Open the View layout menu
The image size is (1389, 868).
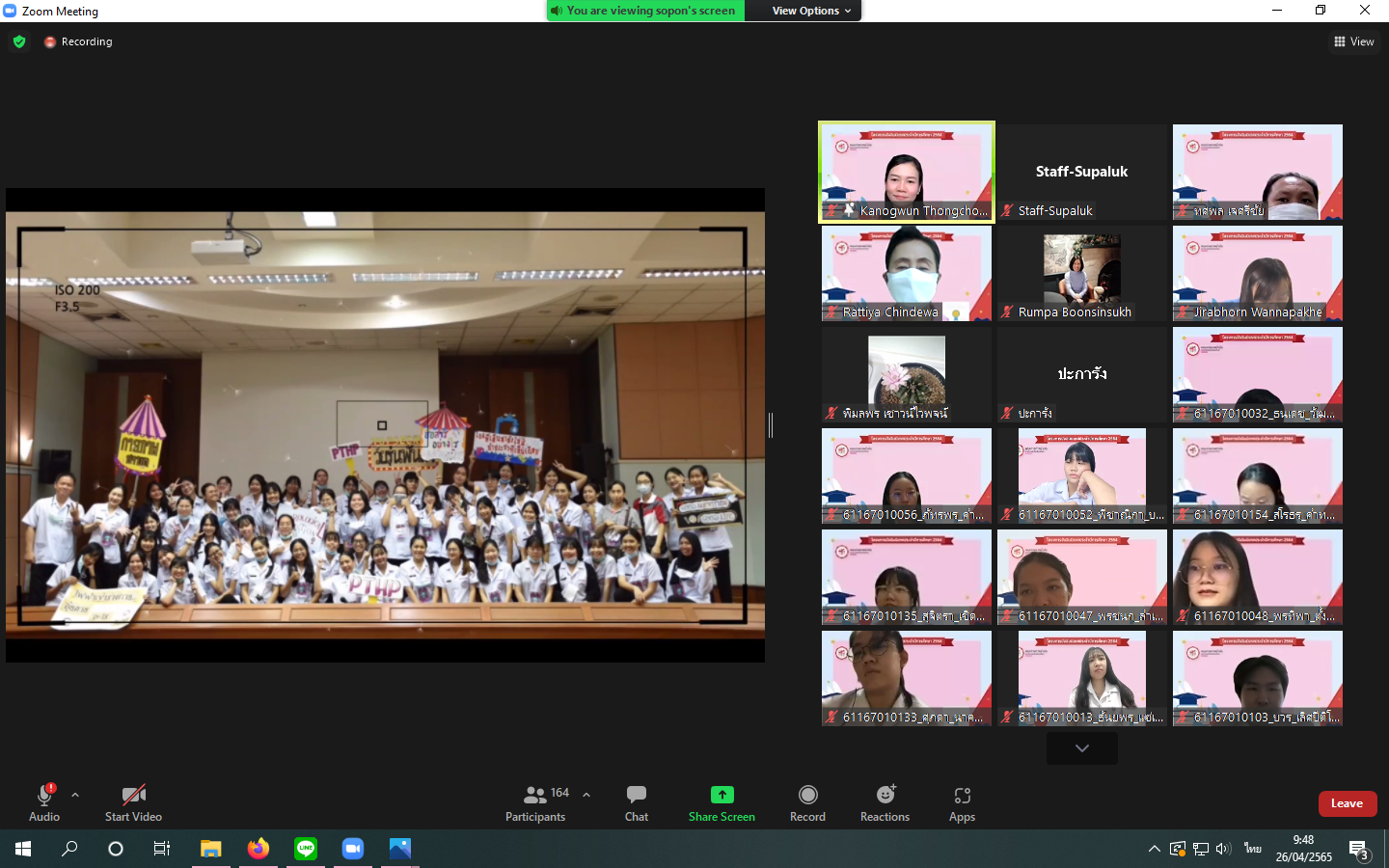tap(1353, 41)
